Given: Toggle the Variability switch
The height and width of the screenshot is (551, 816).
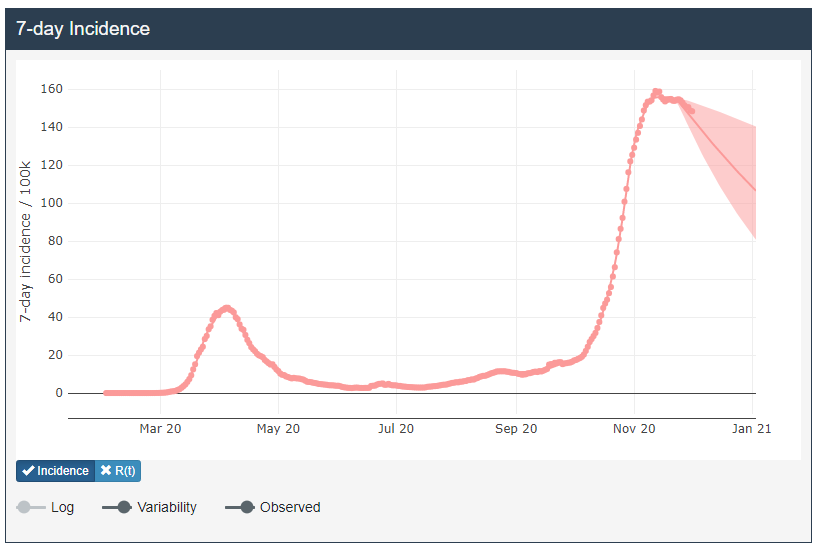Looking at the screenshot, I should 117,507.
